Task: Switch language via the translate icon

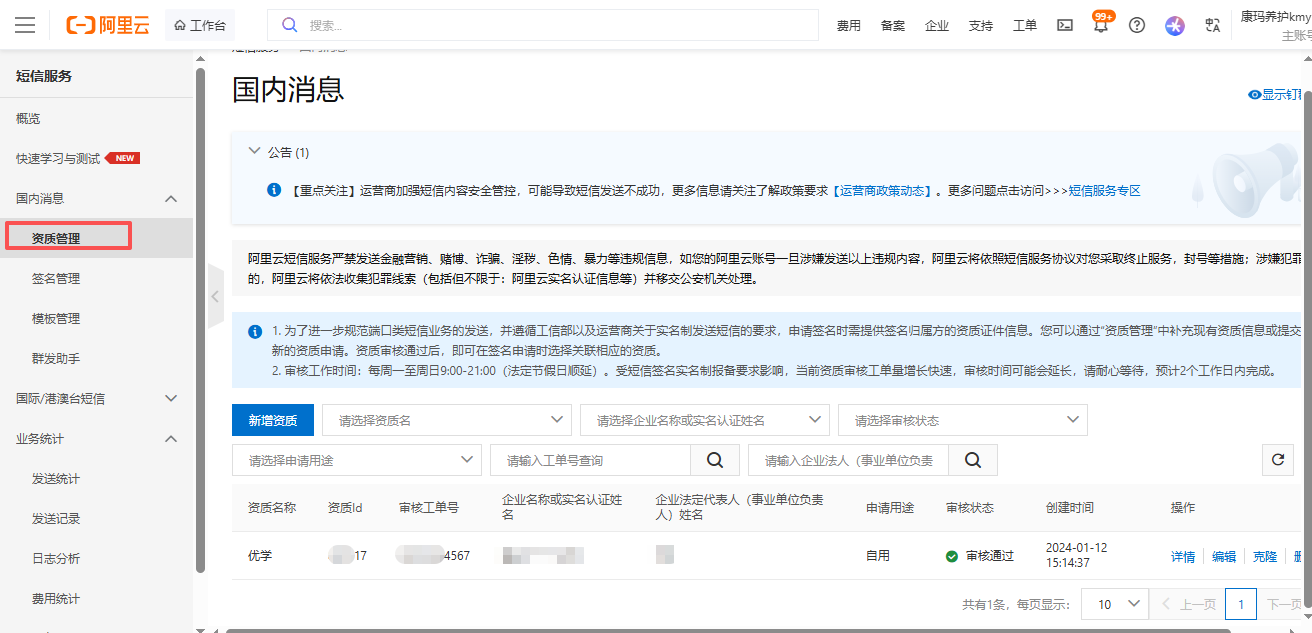Action: point(1212,24)
